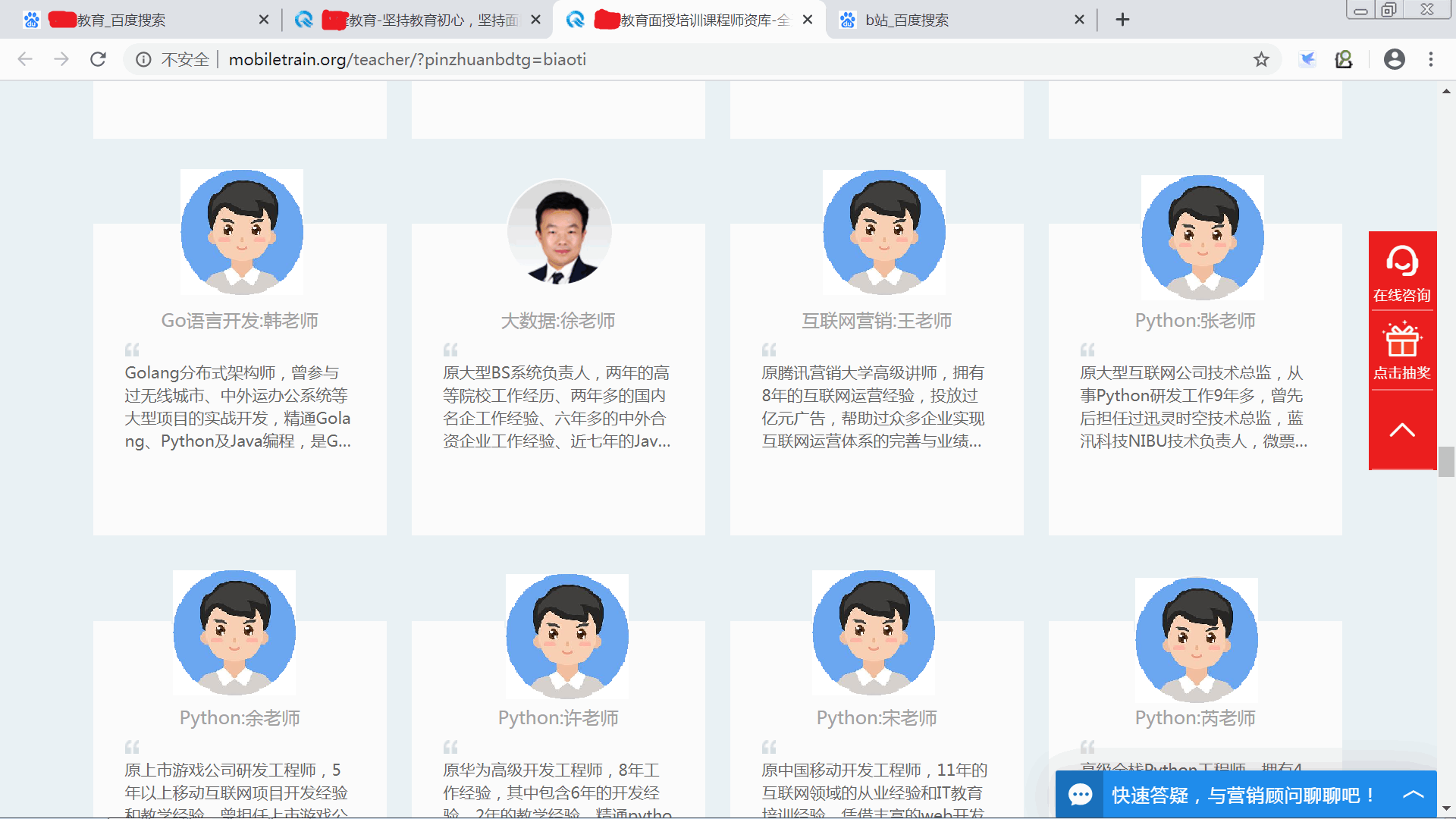Click the 大数据:徐老师 teacher photo
This screenshot has width=1456, height=819.
coord(559,233)
